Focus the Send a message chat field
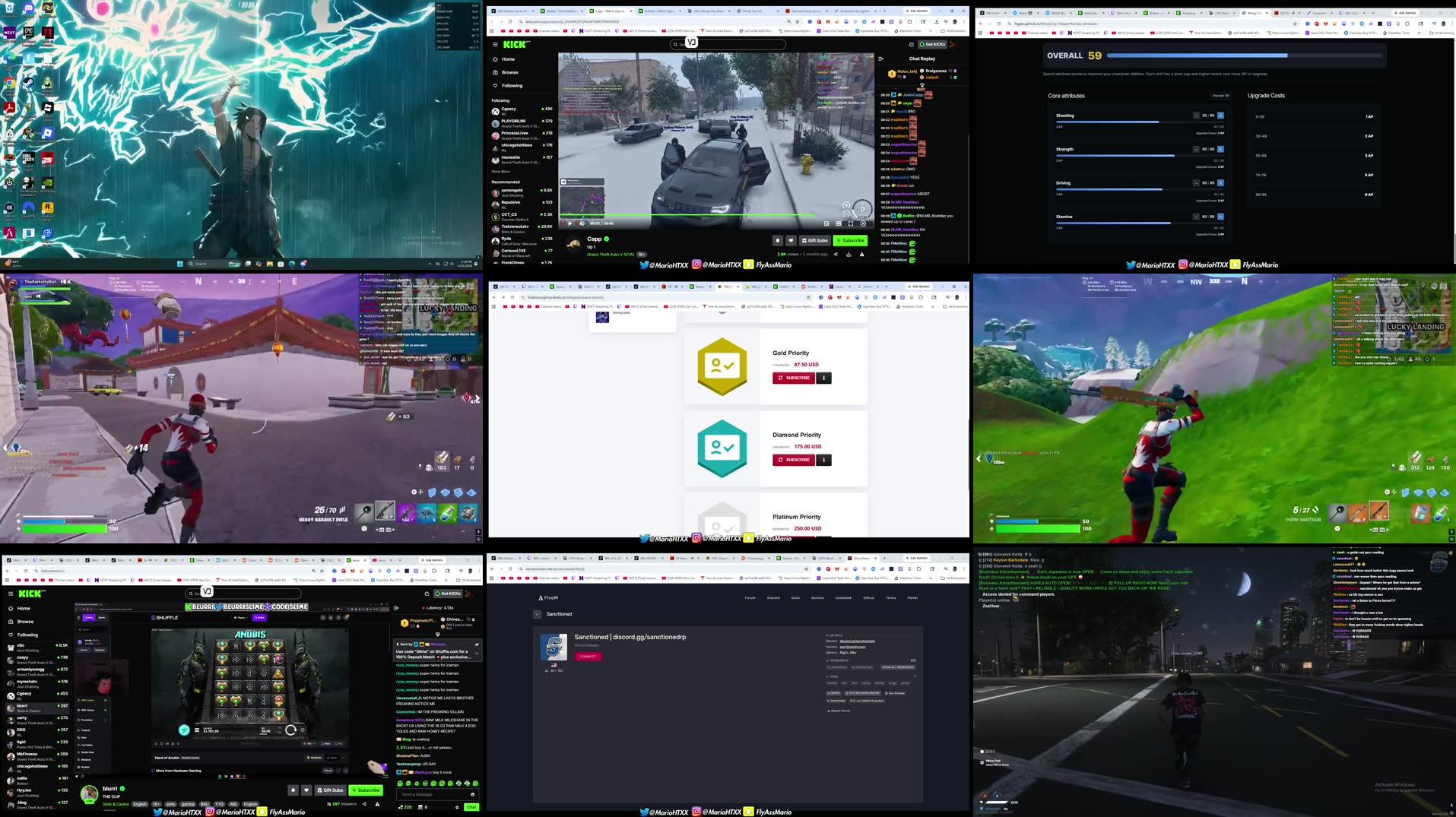 tap(437, 794)
